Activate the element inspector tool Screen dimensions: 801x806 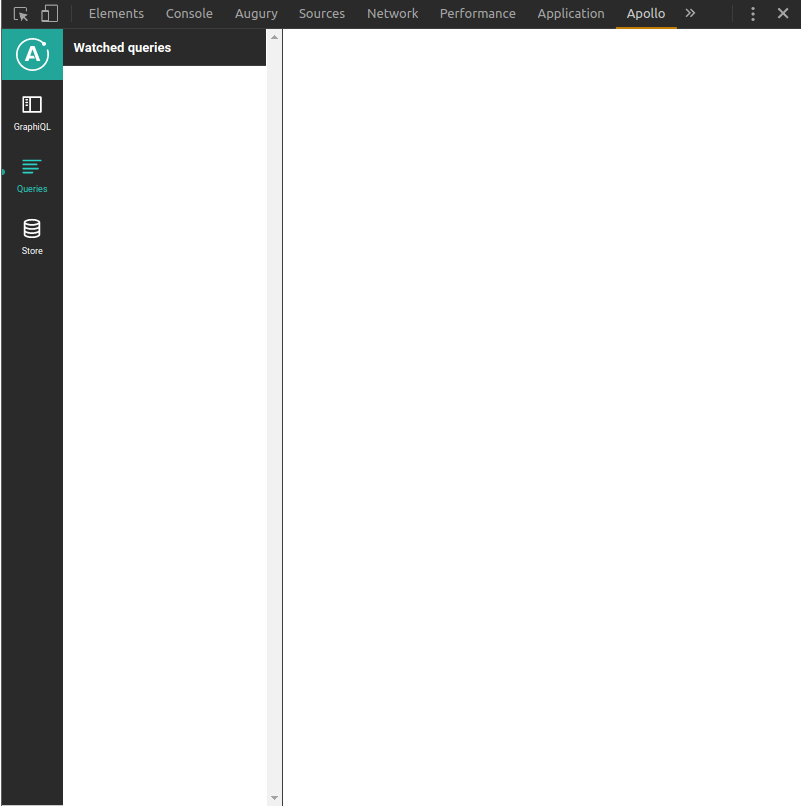click(x=20, y=13)
